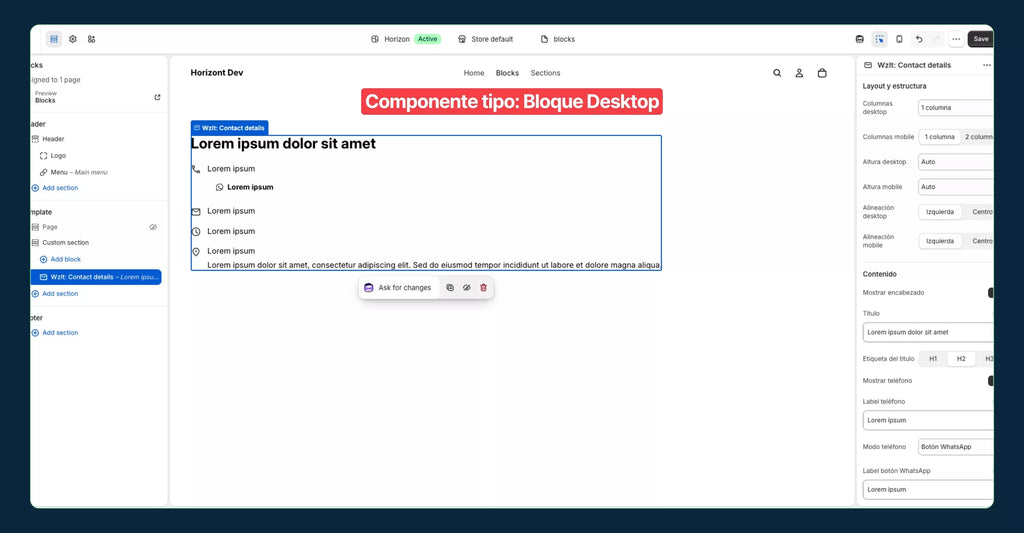Set Columnas mobile to 2 columnas
This screenshot has width=1024, height=533.
click(x=978, y=137)
